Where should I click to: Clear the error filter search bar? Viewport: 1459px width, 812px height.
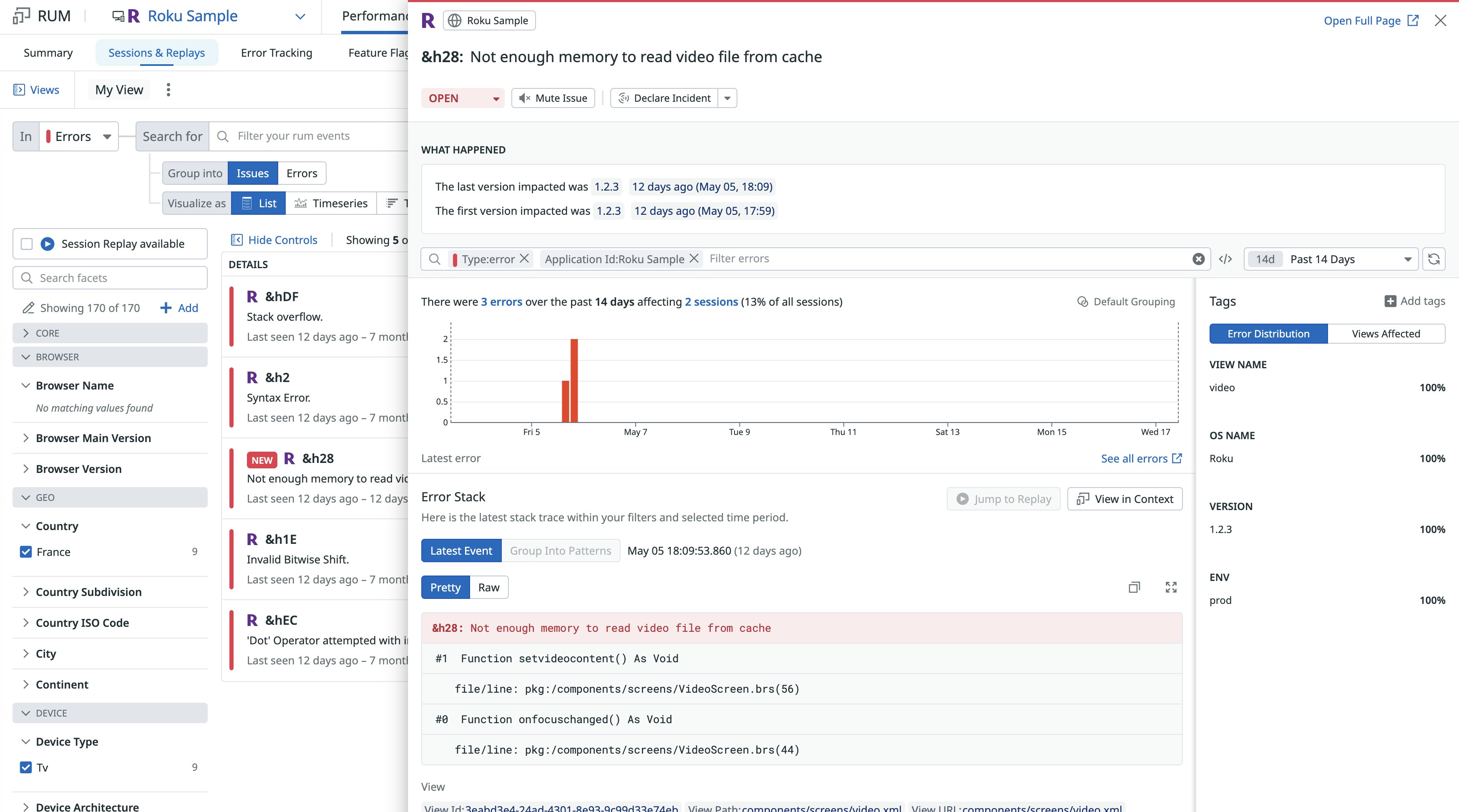click(1198, 259)
